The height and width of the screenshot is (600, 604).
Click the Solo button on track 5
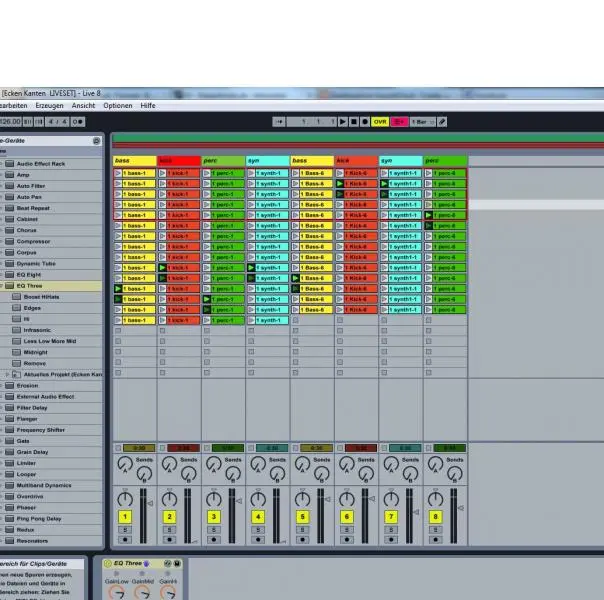coord(301,530)
